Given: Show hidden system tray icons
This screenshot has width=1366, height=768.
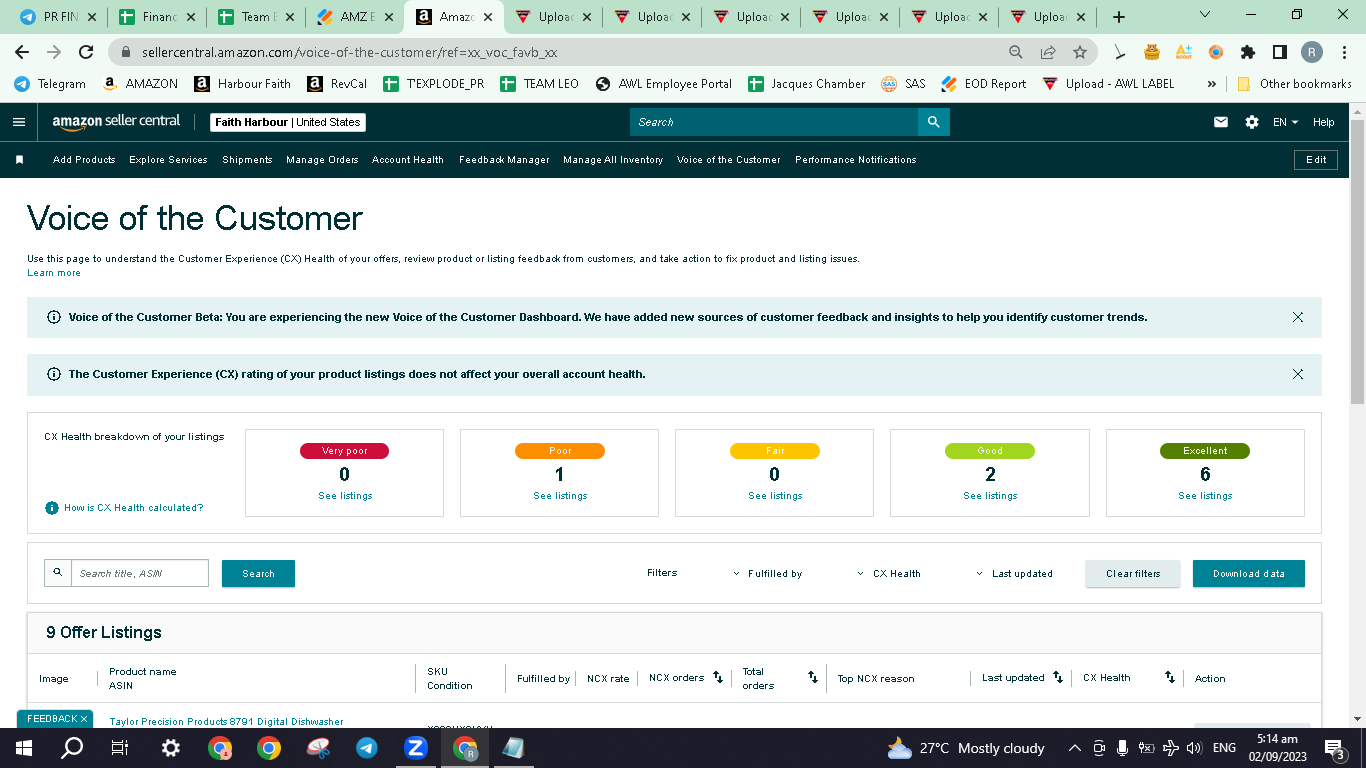Looking at the screenshot, I should click(1075, 748).
